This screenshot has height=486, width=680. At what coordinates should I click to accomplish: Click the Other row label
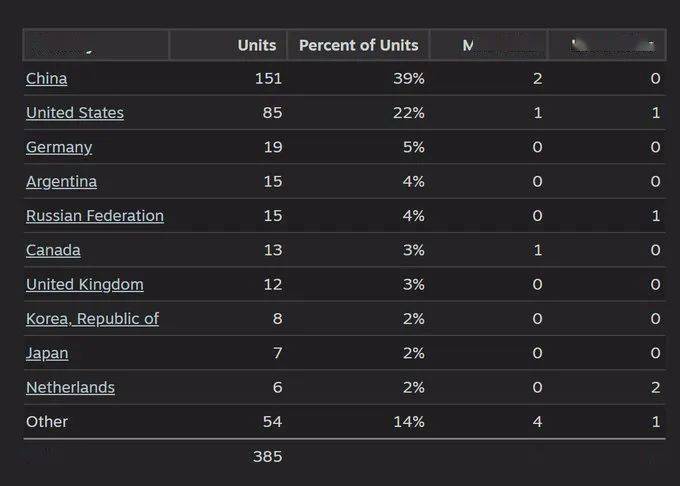pos(47,421)
